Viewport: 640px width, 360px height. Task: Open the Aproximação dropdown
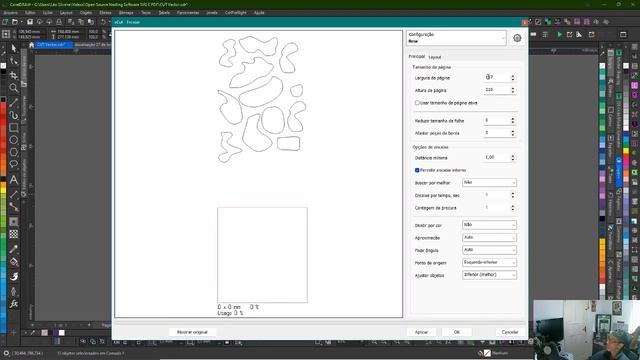pos(489,238)
